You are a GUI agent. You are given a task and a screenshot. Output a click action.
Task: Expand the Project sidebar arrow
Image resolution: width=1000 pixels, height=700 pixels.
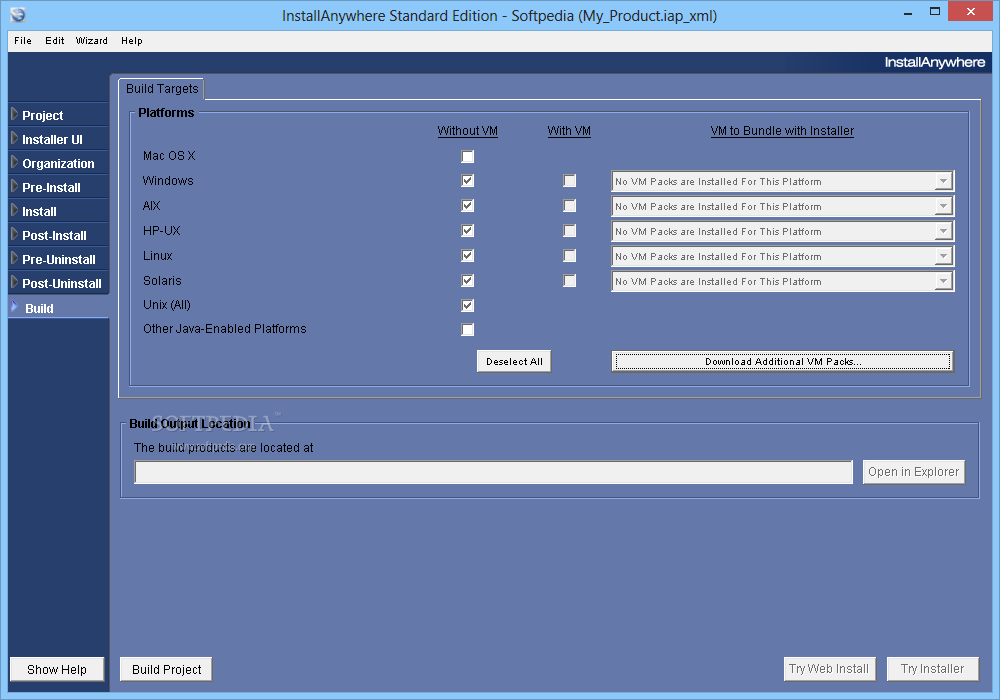tap(15, 114)
